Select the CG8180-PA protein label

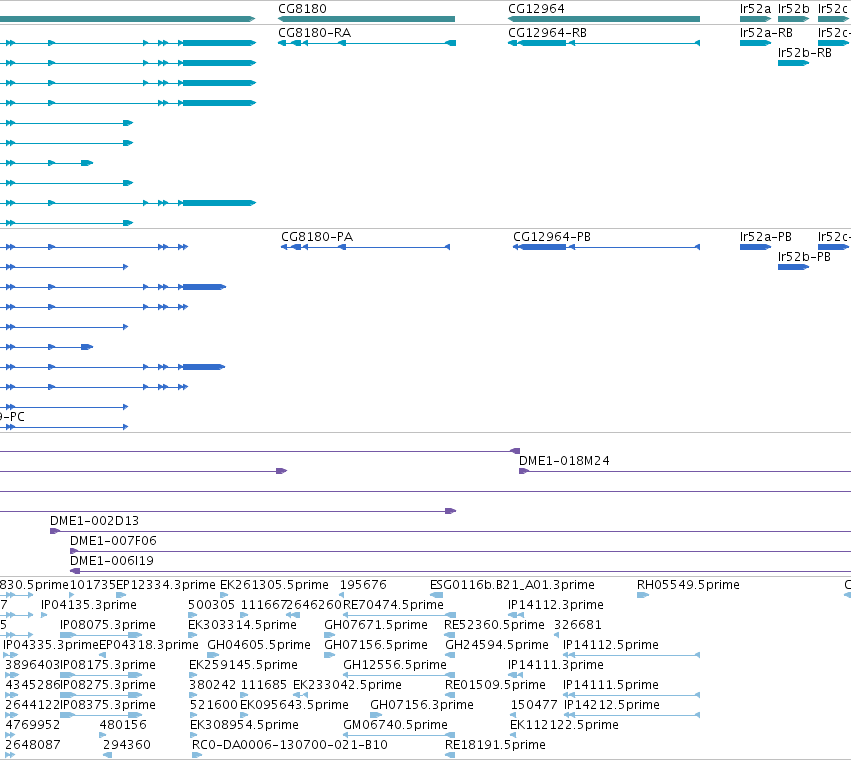click(317, 237)
